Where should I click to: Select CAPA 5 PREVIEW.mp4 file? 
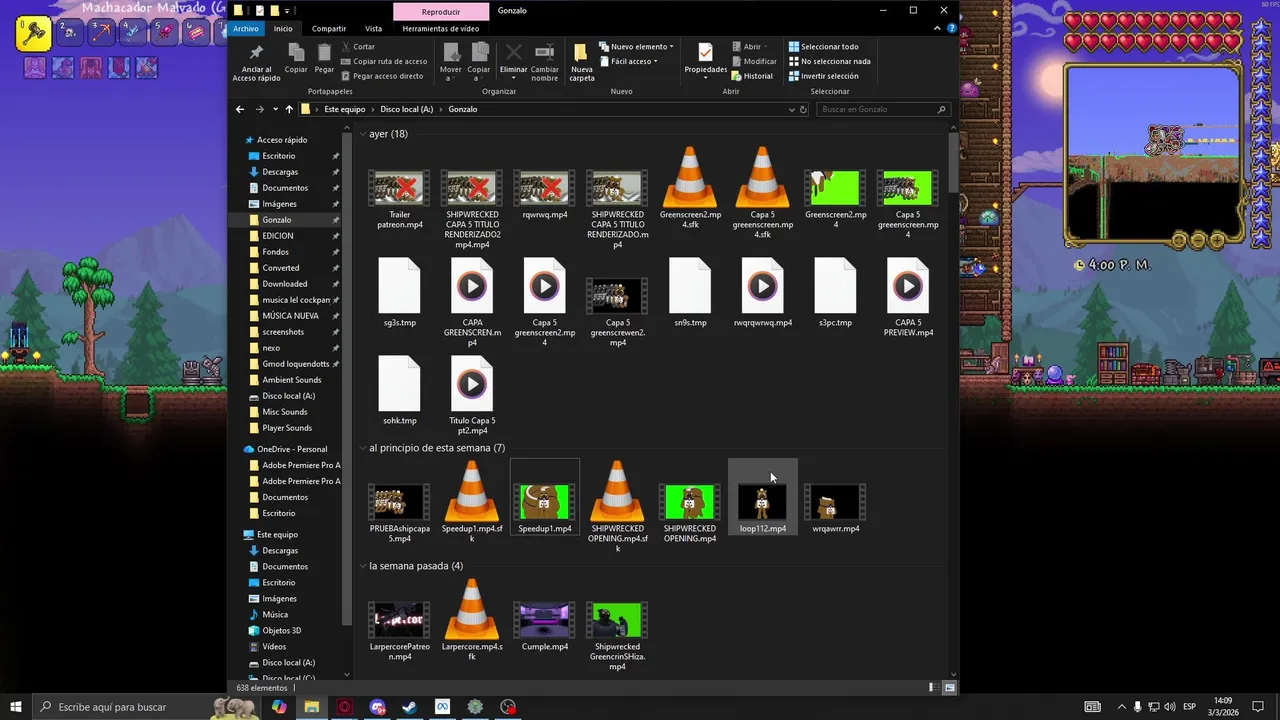[908, 297]
